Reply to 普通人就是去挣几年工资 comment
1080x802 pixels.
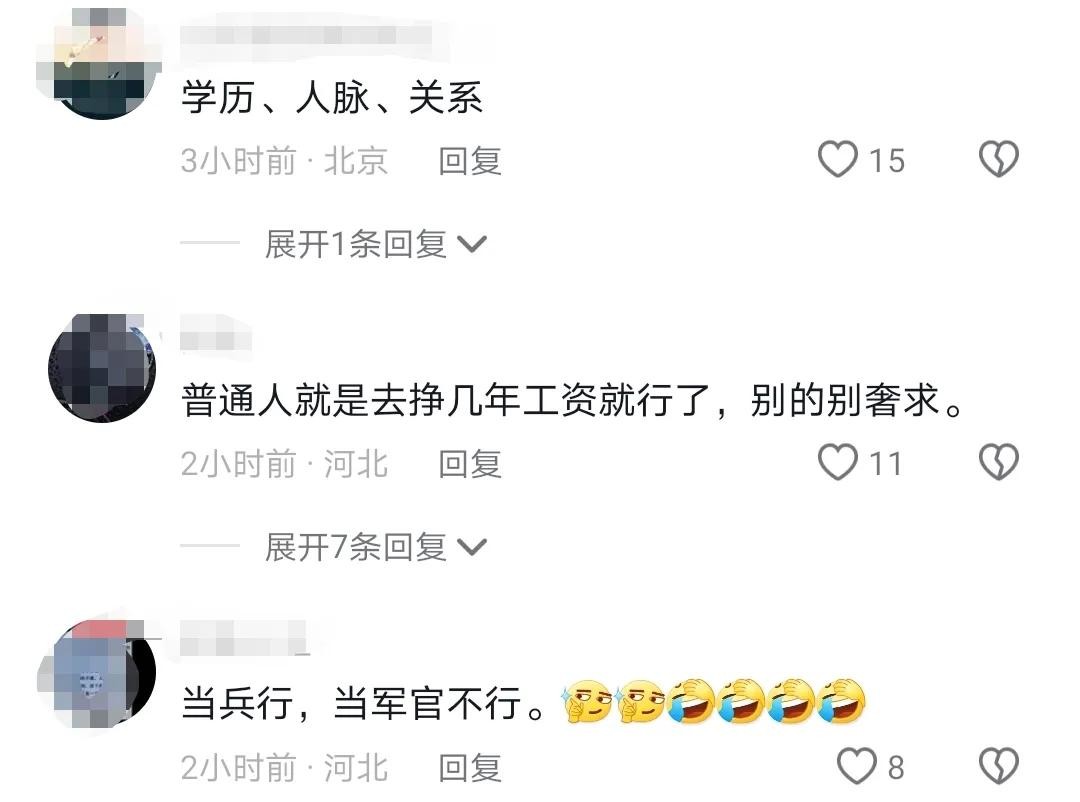click(x=470, y=464)
